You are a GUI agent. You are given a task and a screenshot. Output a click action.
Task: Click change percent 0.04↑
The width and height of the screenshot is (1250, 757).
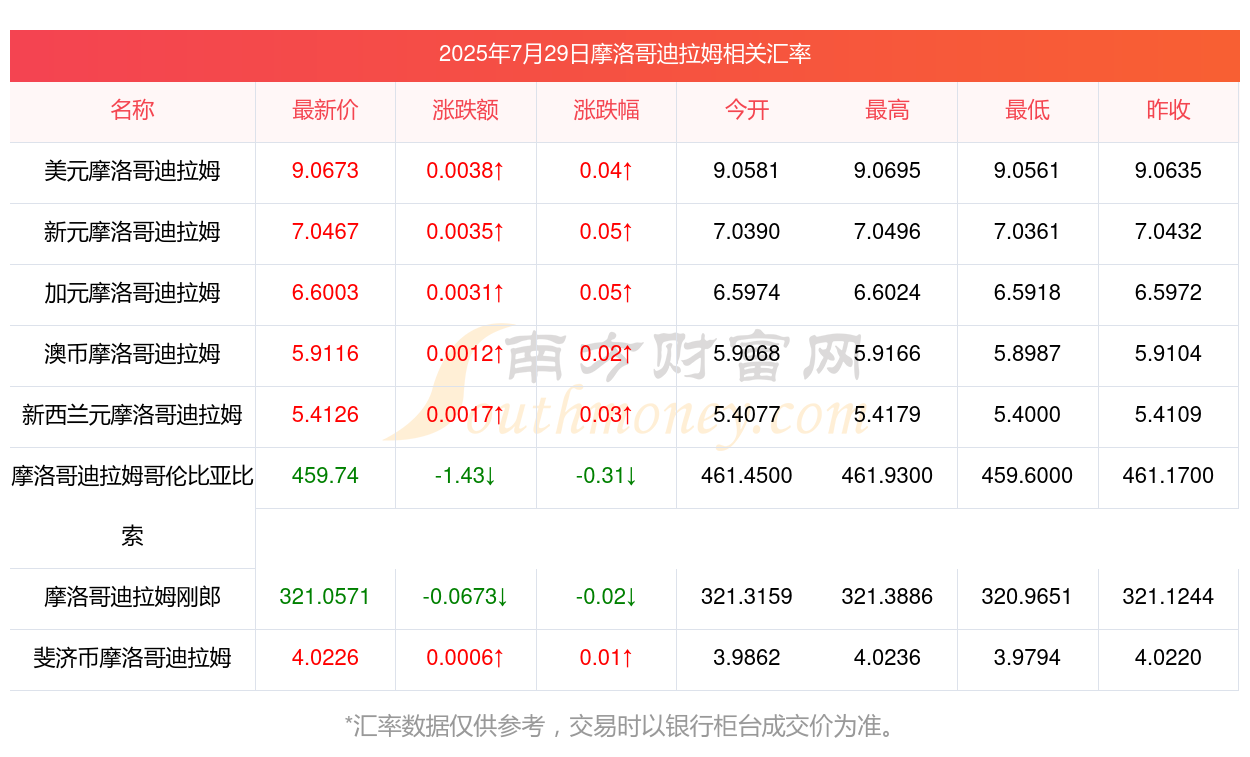tap(606, 171)
